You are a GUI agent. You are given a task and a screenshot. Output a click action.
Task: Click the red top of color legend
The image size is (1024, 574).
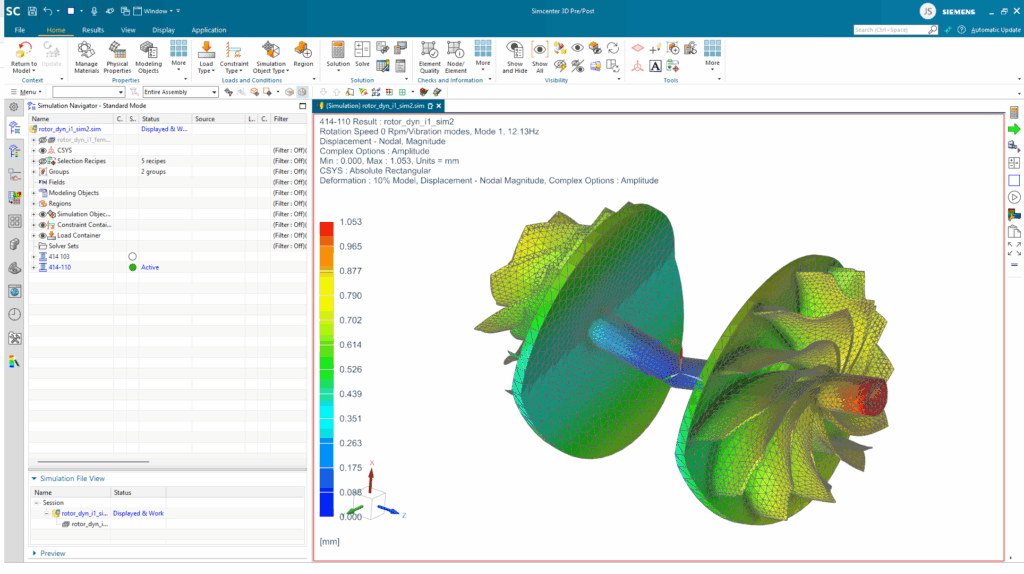click(326, 230)
